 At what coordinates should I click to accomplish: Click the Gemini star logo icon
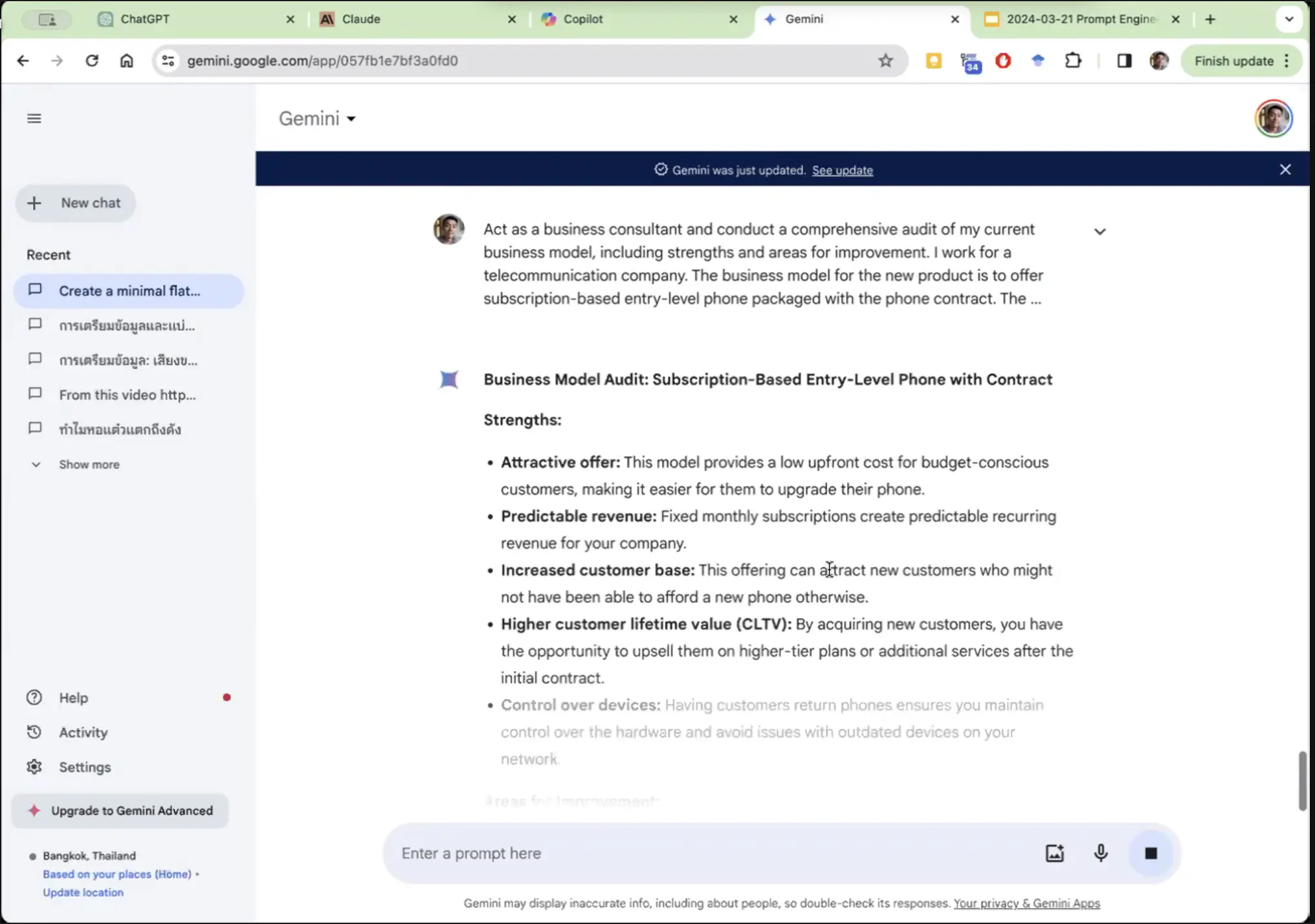click(449, 378)
